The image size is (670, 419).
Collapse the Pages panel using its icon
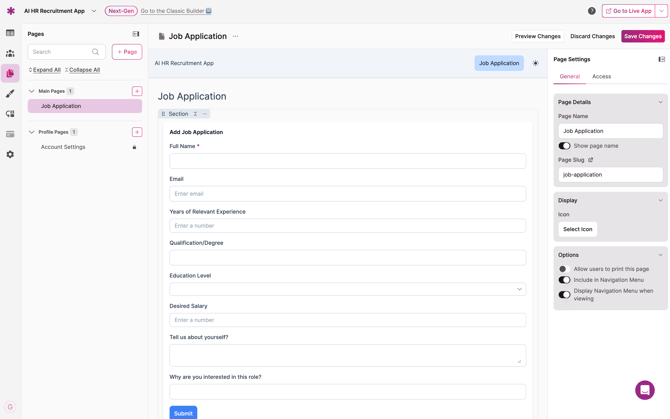(136, 34)
